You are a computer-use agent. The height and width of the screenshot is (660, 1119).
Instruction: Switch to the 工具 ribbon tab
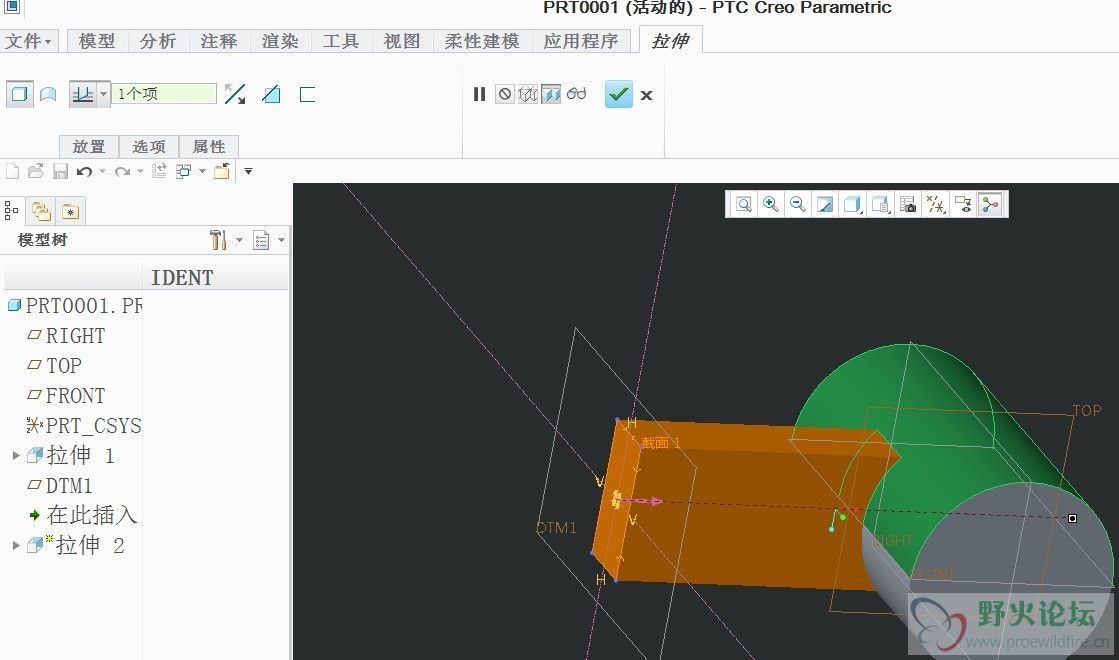pyautogui.click(x=340, y=41)
